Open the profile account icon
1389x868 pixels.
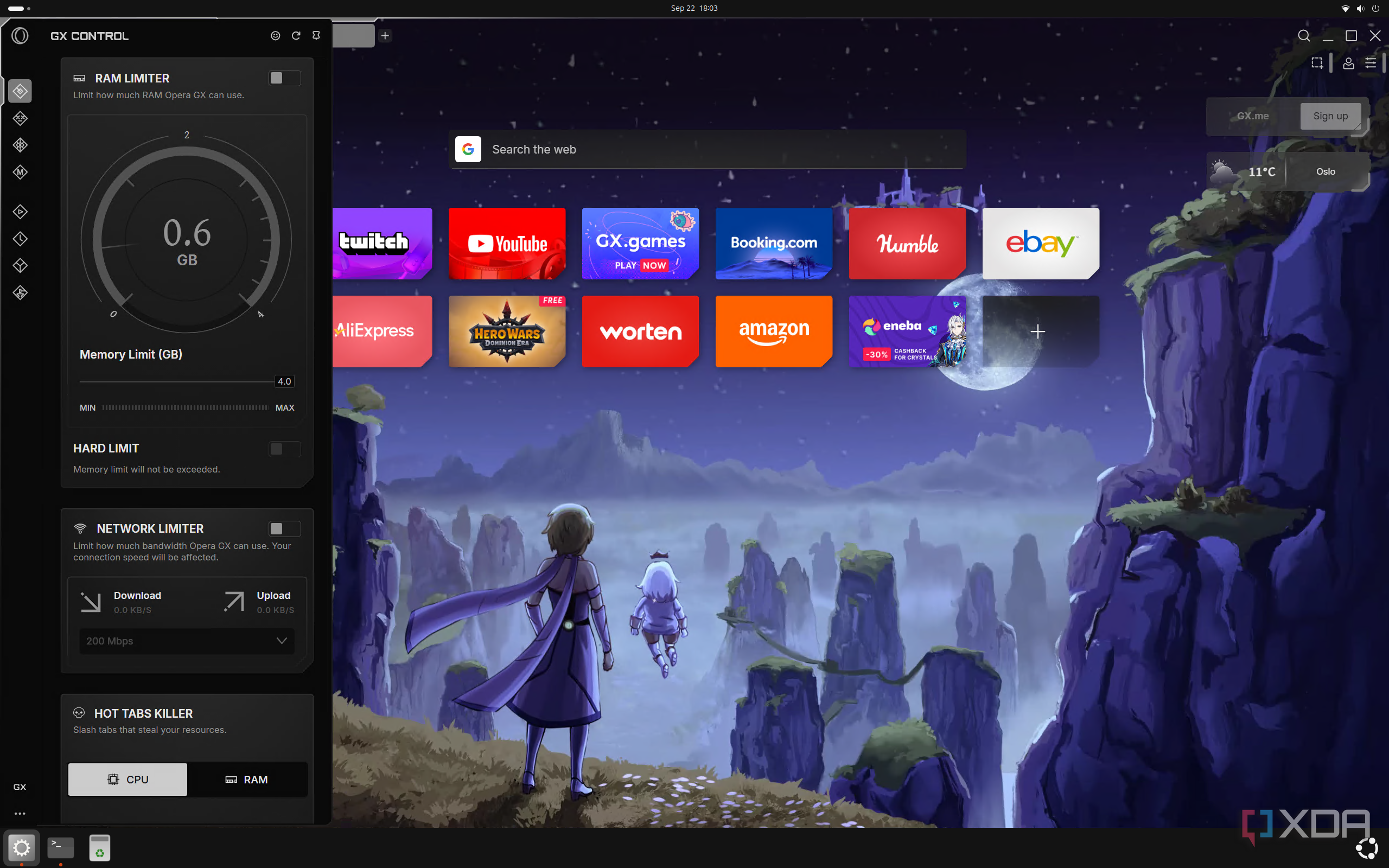1349,63
